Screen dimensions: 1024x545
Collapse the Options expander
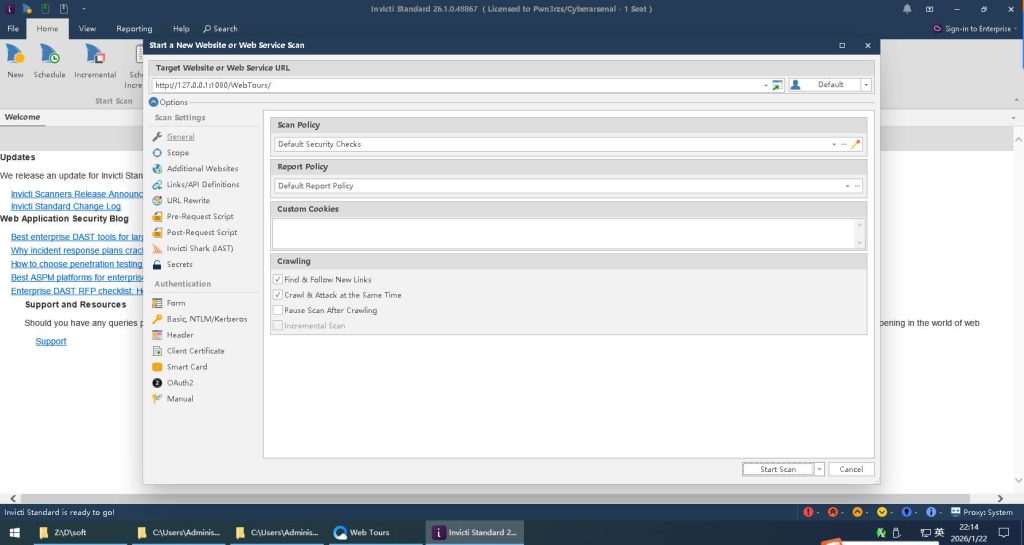154,102
